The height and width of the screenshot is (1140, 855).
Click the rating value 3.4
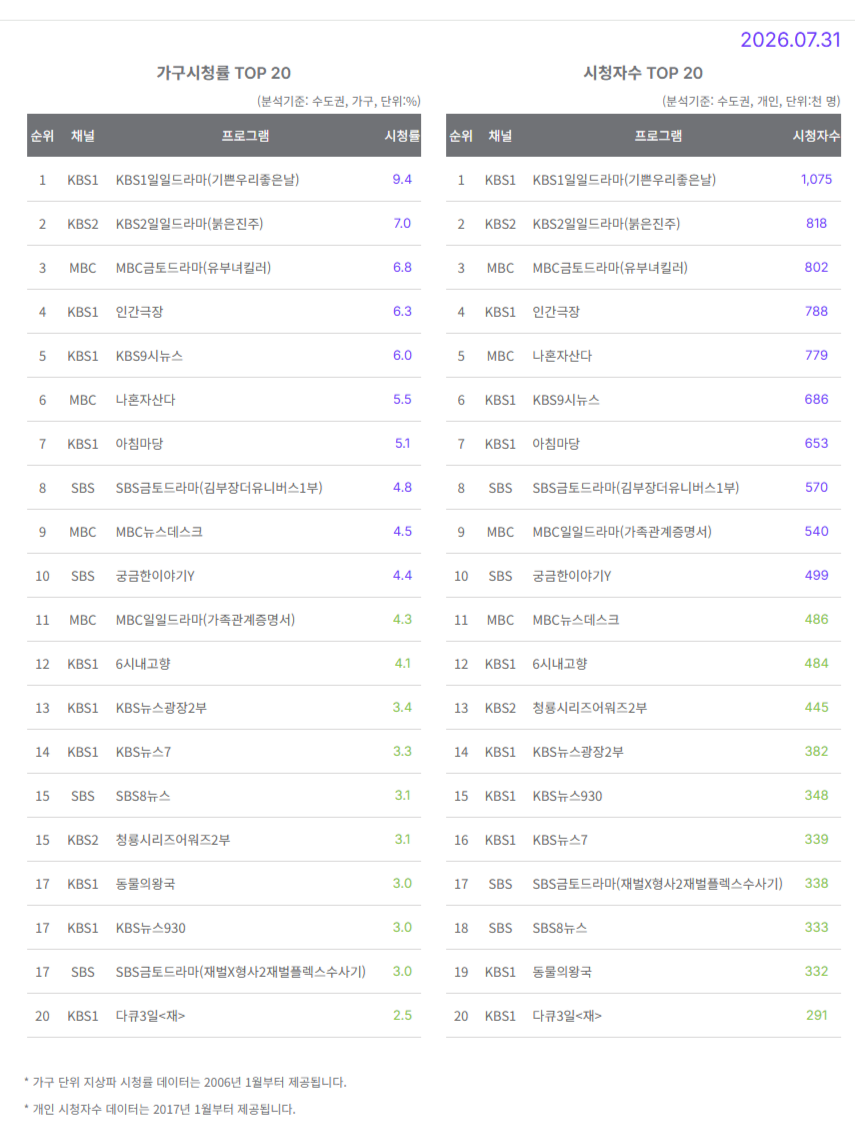click(402, 707)
